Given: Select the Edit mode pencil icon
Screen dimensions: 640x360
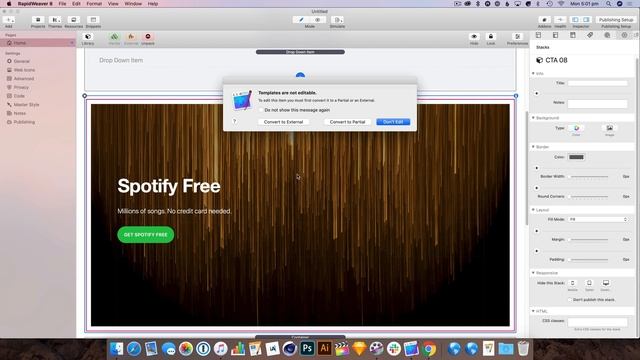Looking at the screenshot, I should point(301,20).
